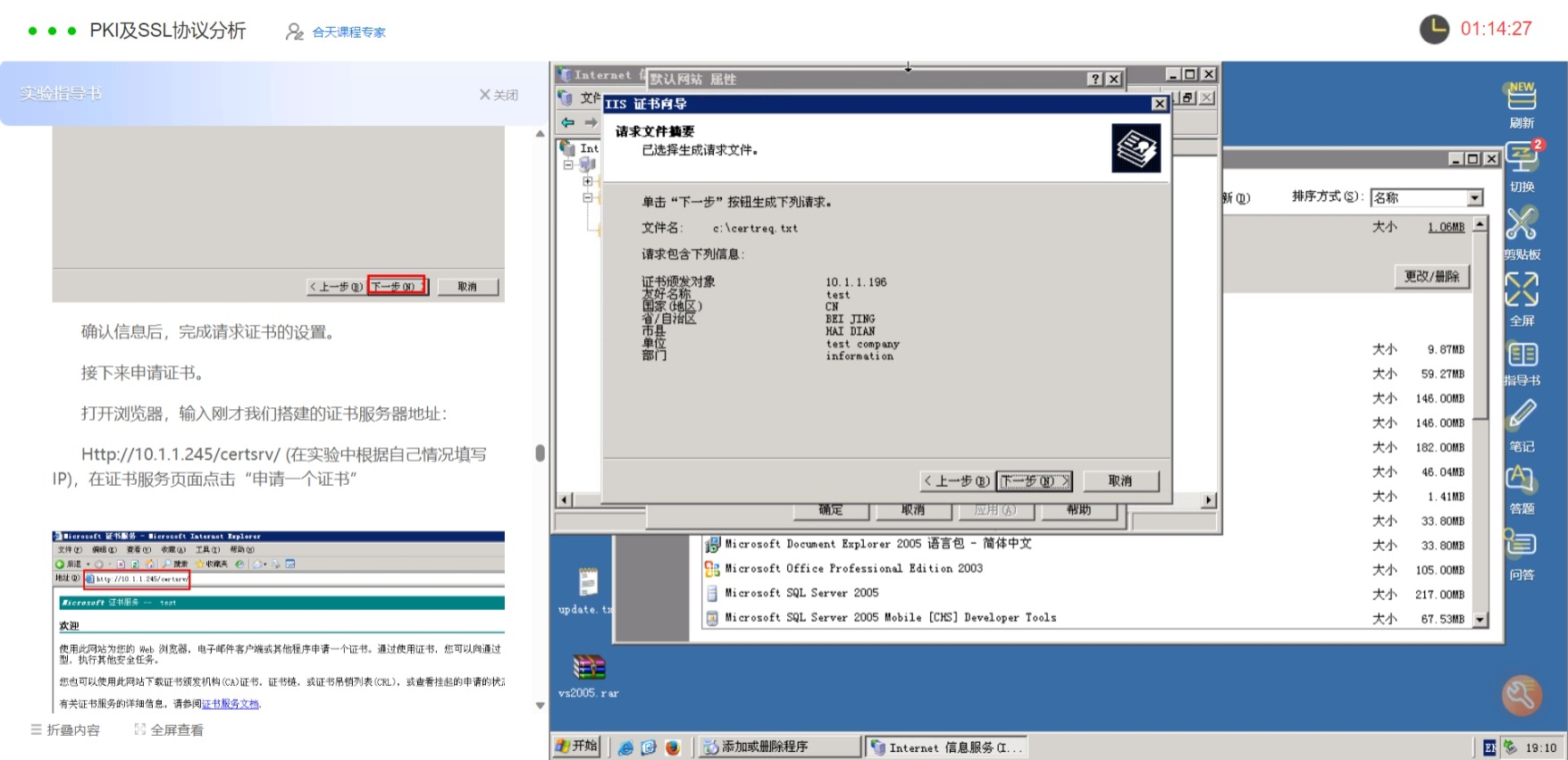Viewport: 1568px width, 760px height.
Task: Select Microsoft Document Explorer 2005 语言包 entry
Action: click(x=868, y=544)
